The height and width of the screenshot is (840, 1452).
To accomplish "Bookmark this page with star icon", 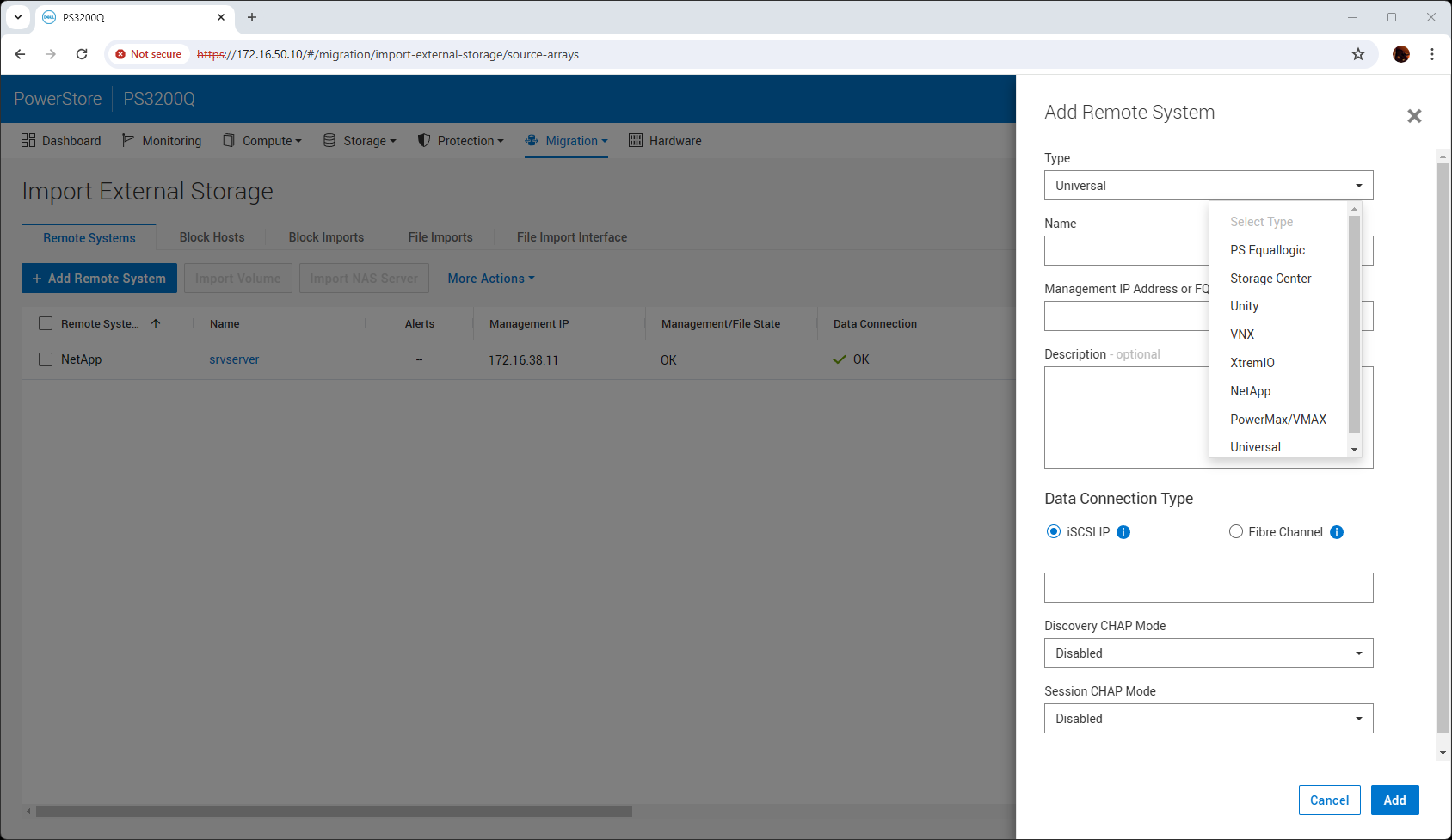I will (x=1358, y=54).
